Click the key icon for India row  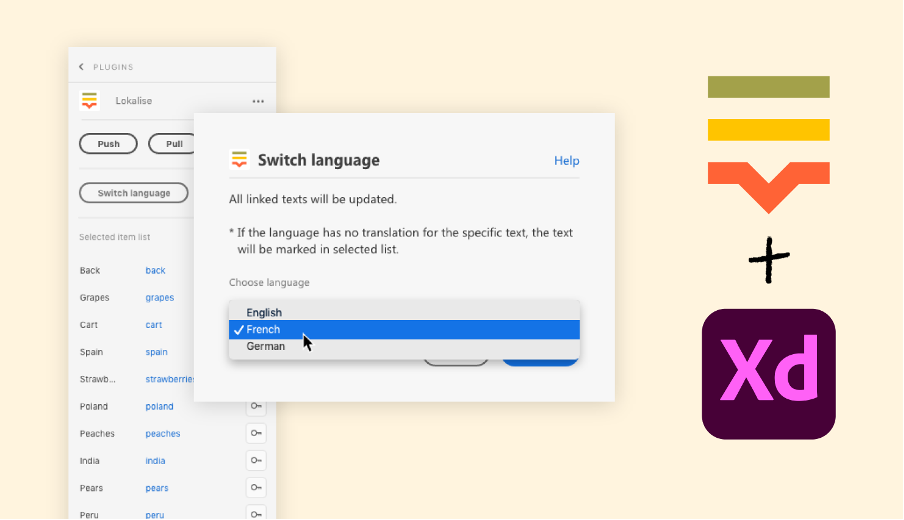pos(256,461)
